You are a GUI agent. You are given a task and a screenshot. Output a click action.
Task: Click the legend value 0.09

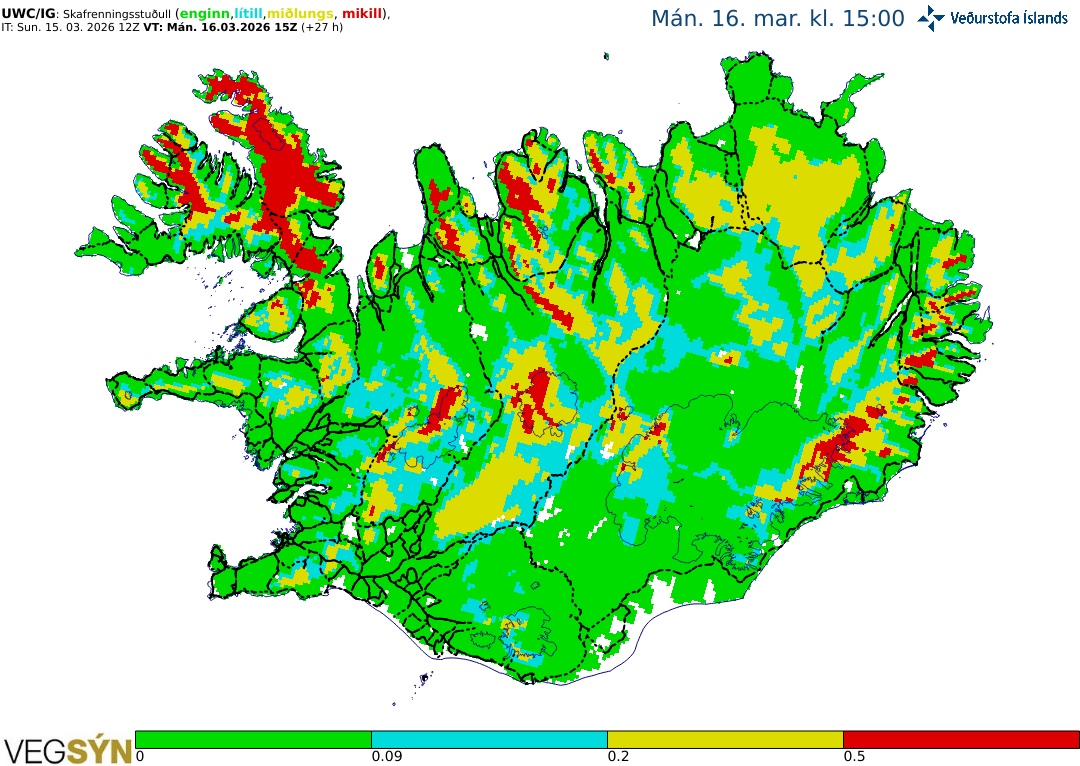click(386, 756)
